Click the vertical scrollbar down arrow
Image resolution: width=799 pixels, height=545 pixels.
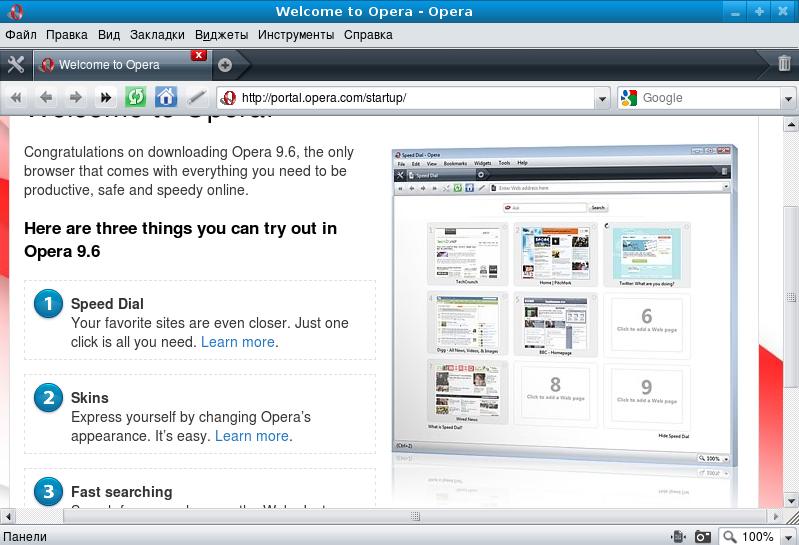[791, 501]
